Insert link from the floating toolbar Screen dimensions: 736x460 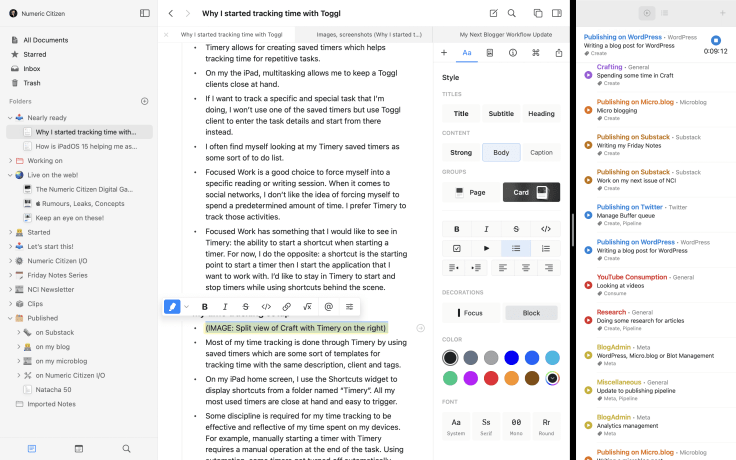coord(286,307)
